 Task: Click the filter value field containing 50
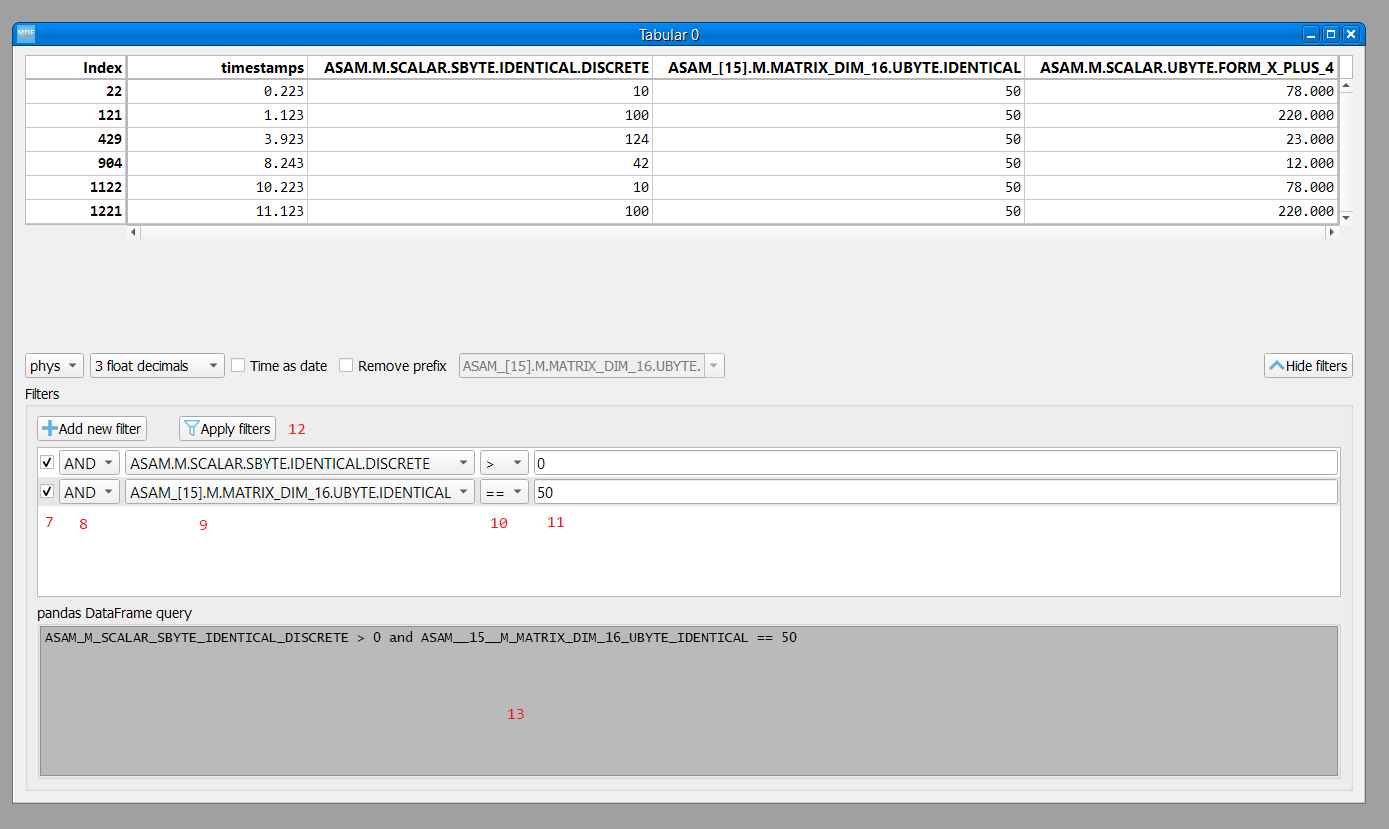[935, 492]
